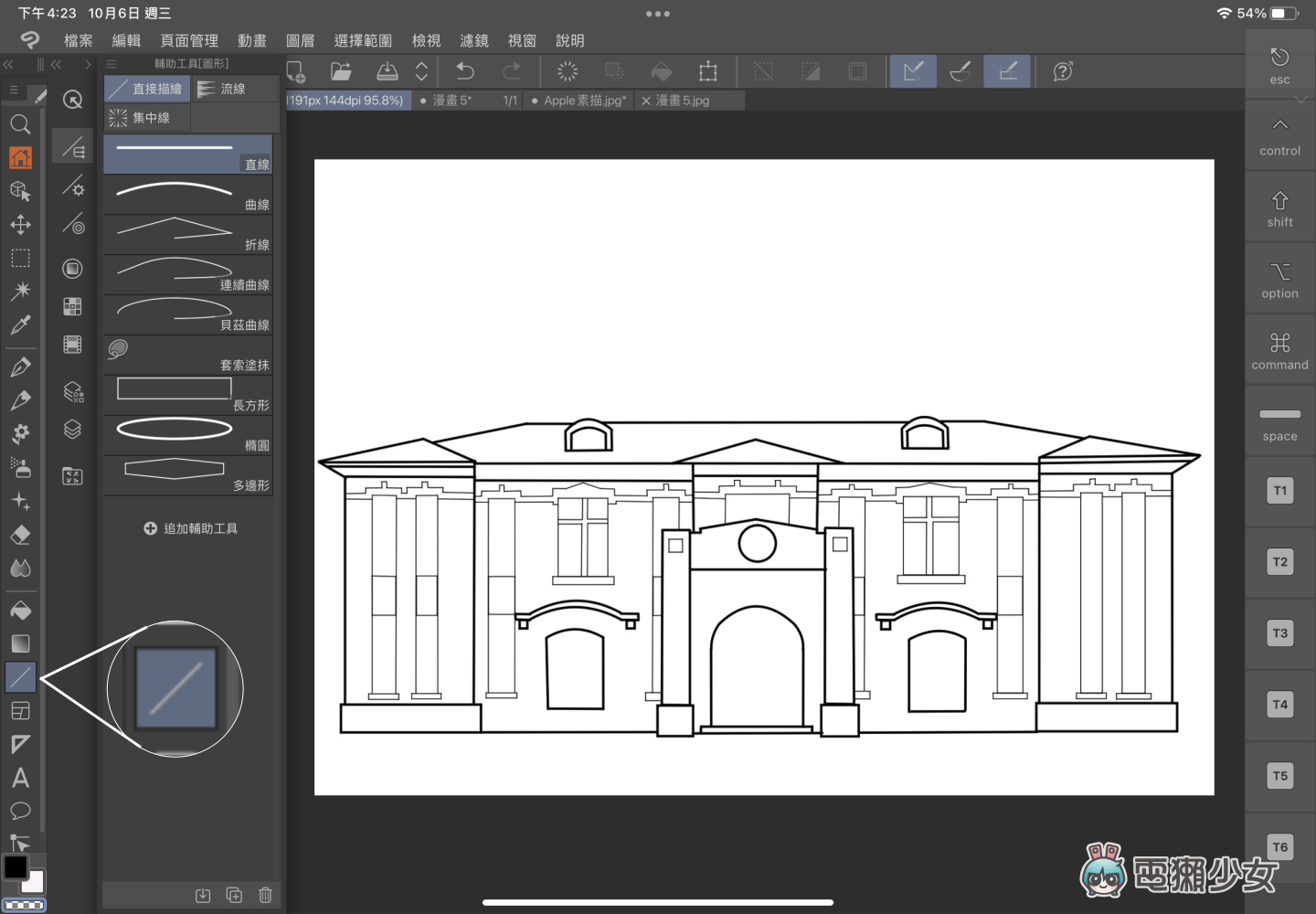1316x914 pixels.
Task: Select the Frame border tool
Action: 20,711
